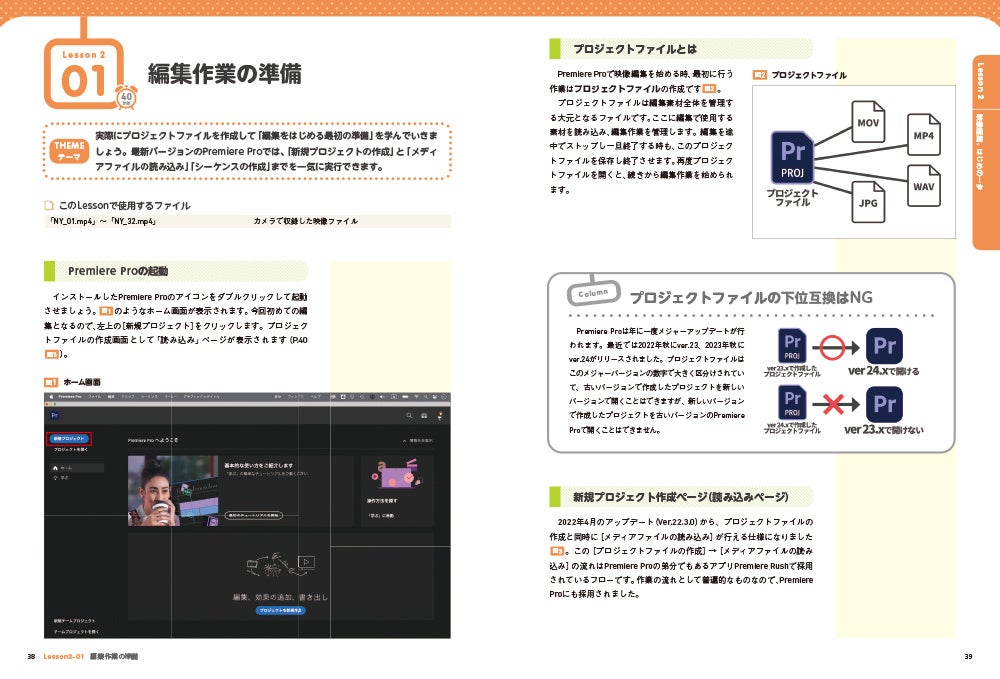Screen dimensions: 1000x679
Task: Collapse the welcome banner with the chevron
Action: click(x=404, y=441)
